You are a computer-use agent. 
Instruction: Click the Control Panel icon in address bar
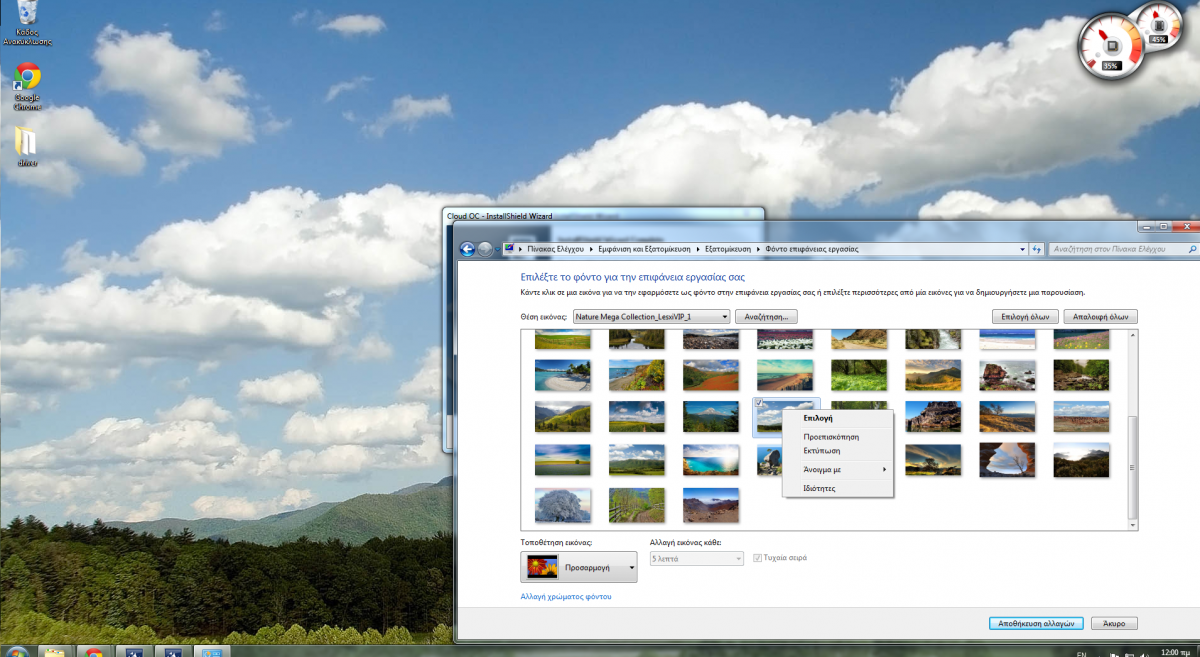click(510, 248)
